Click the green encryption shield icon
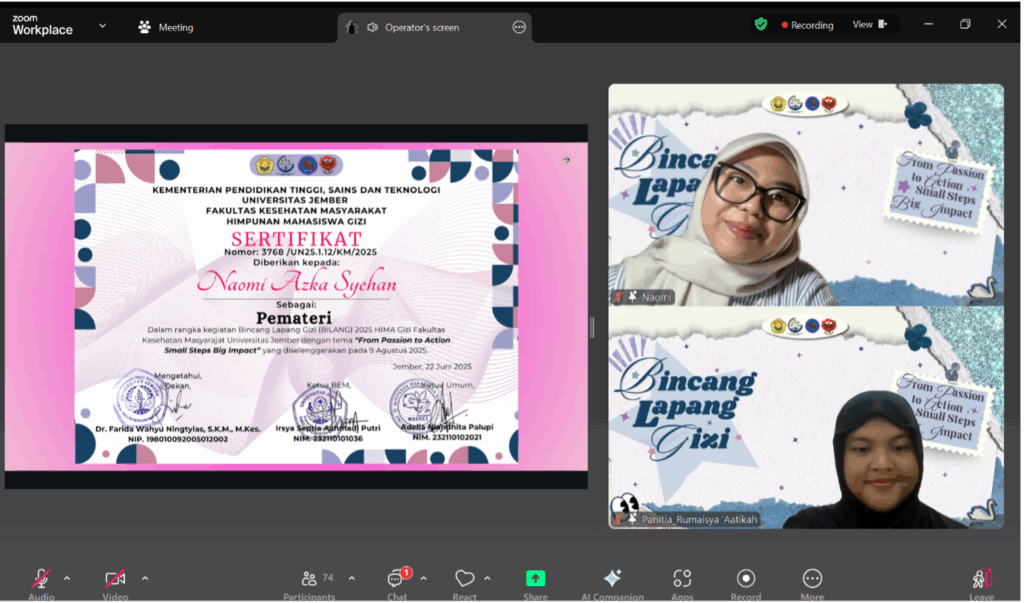Viewport: 1024px width, 603px height. pos(761,25)
